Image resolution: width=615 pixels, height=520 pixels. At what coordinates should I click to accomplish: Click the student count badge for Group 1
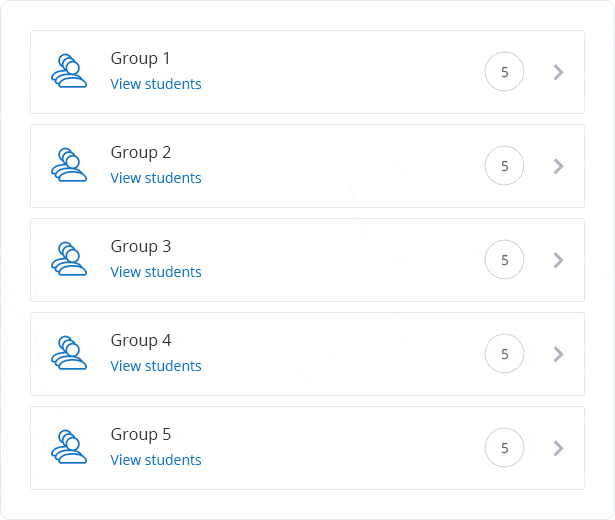coord(505,72)
